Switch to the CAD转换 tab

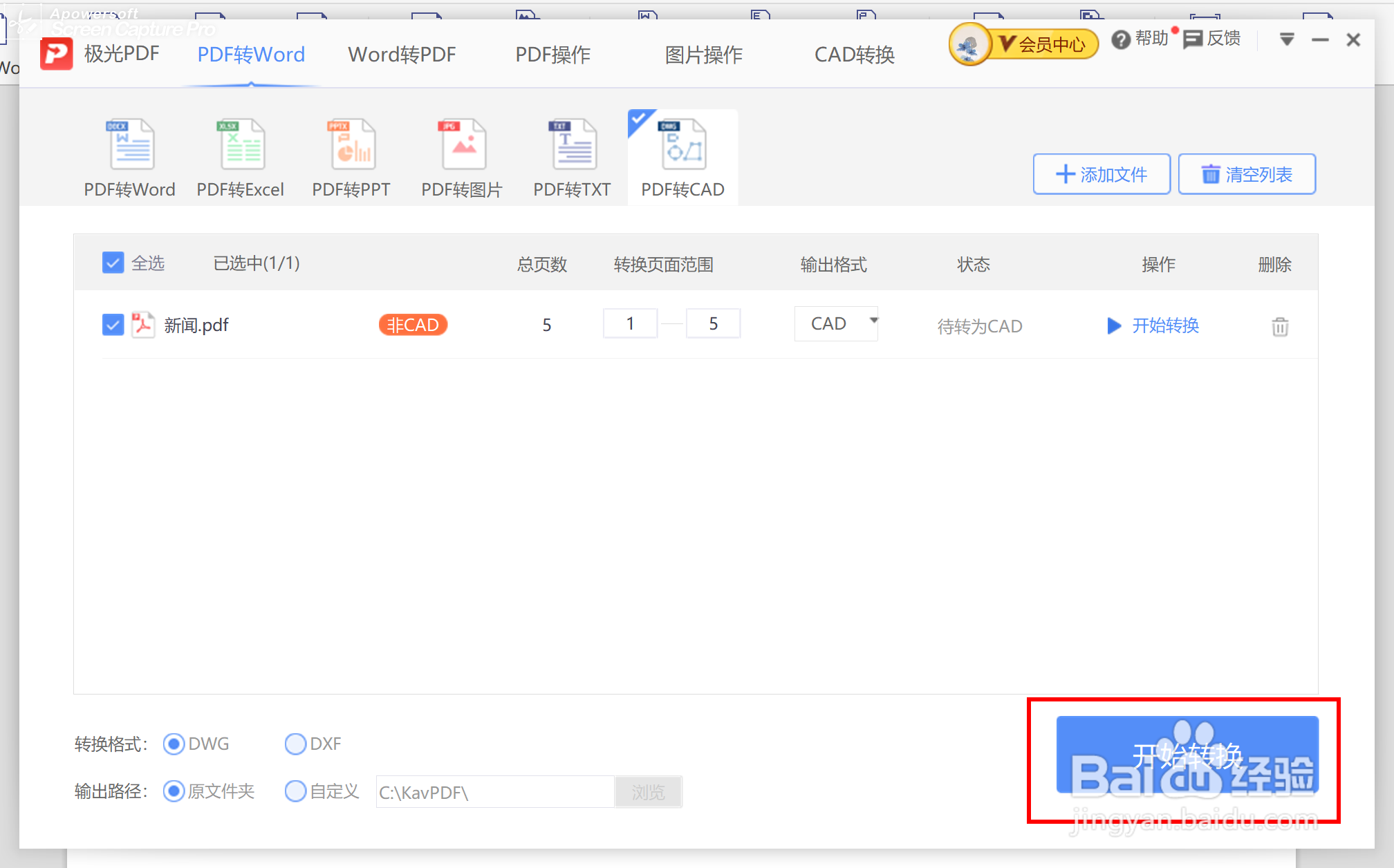[x=854, y=55]
